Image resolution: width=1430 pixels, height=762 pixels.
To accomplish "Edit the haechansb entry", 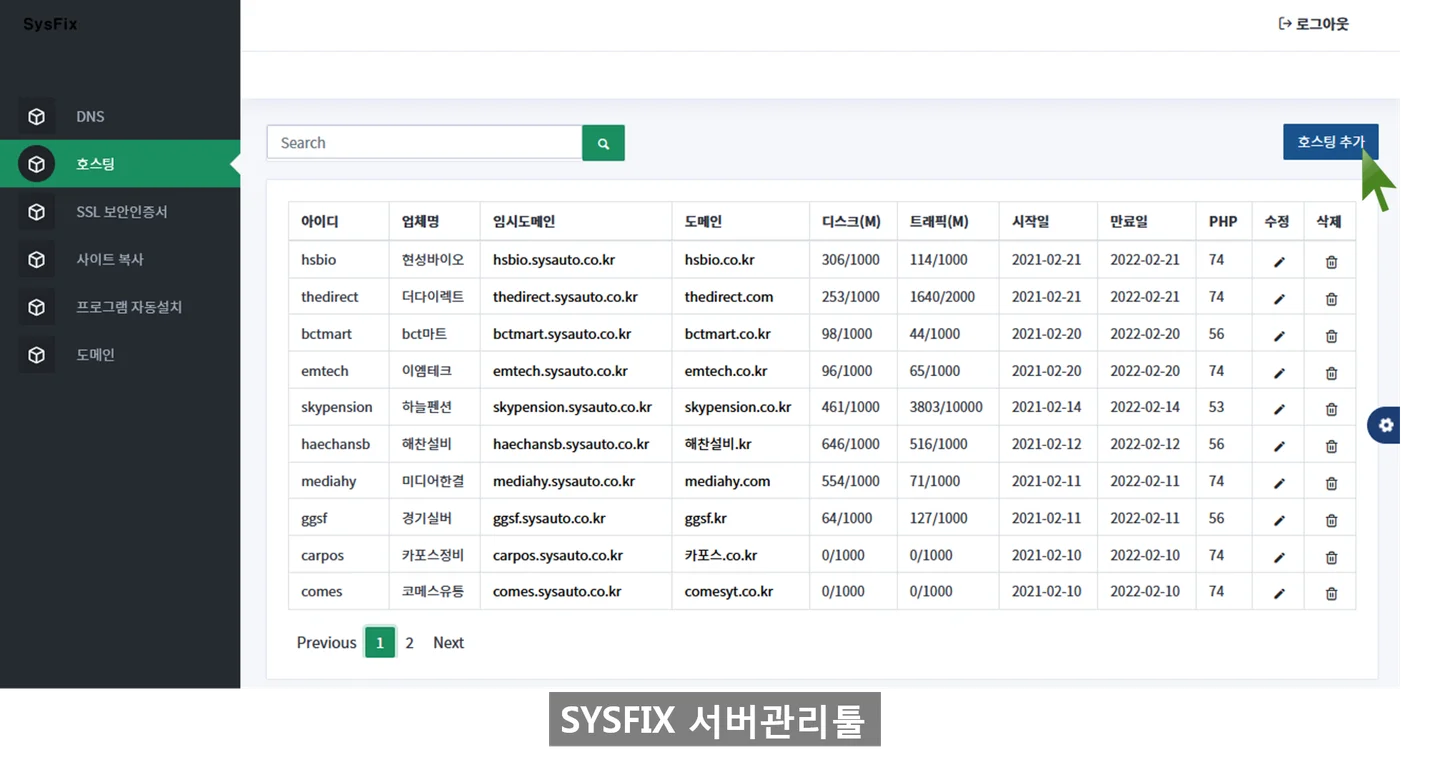I will pos(1279,446).
